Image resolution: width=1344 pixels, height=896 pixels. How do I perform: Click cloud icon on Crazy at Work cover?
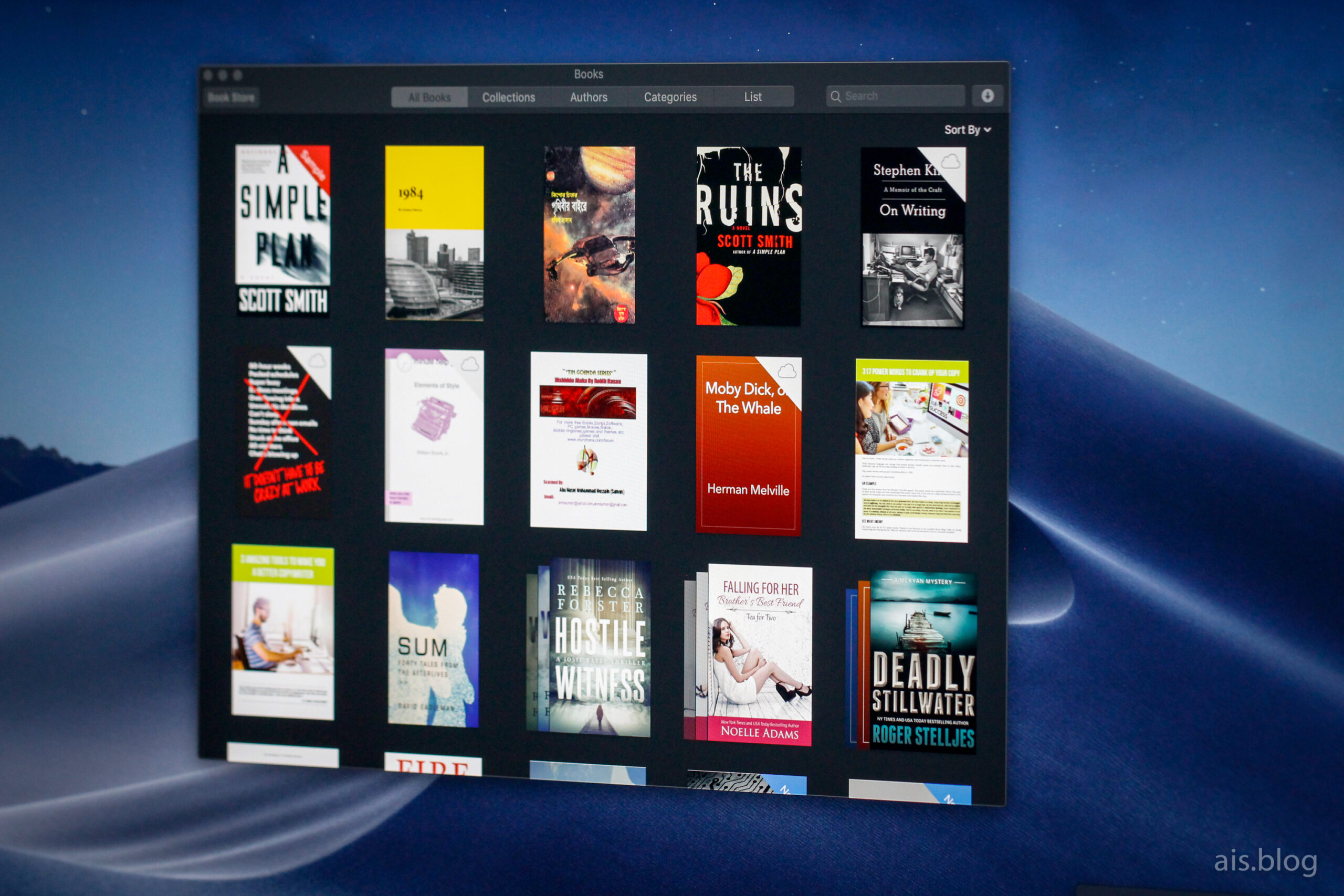317,361
